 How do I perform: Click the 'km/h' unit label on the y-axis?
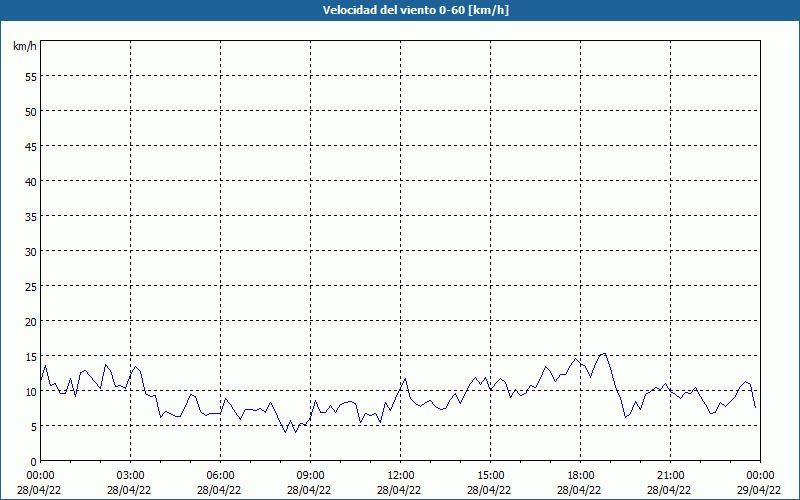click(x=24, y=46)
